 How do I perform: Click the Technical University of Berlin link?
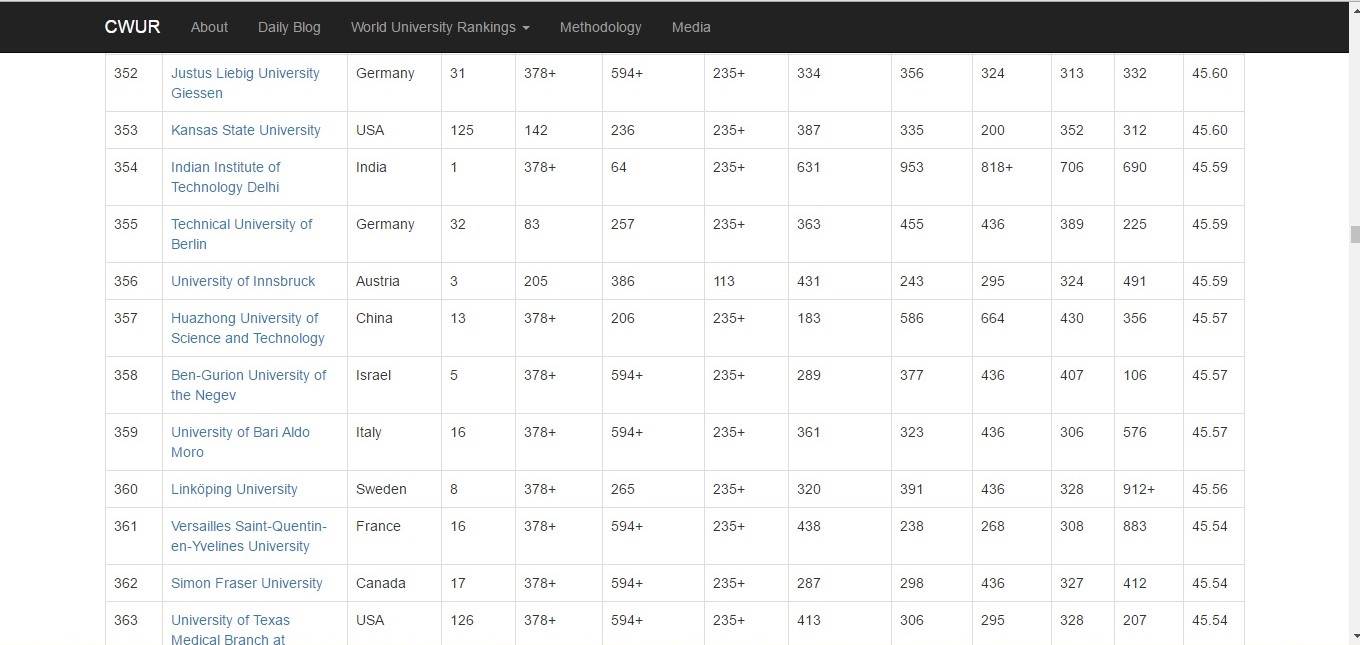coord(242,225)
